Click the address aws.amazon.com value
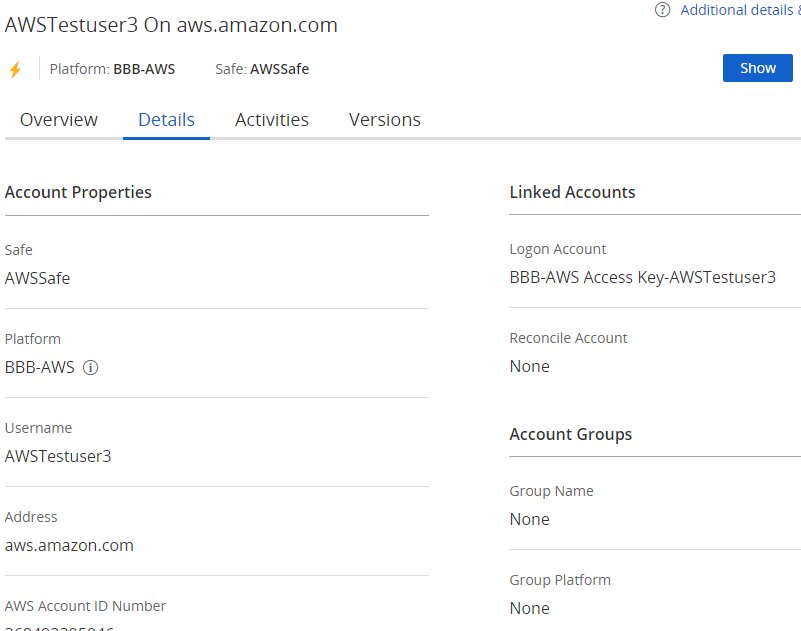801x631 pixels. coord(69,545)
